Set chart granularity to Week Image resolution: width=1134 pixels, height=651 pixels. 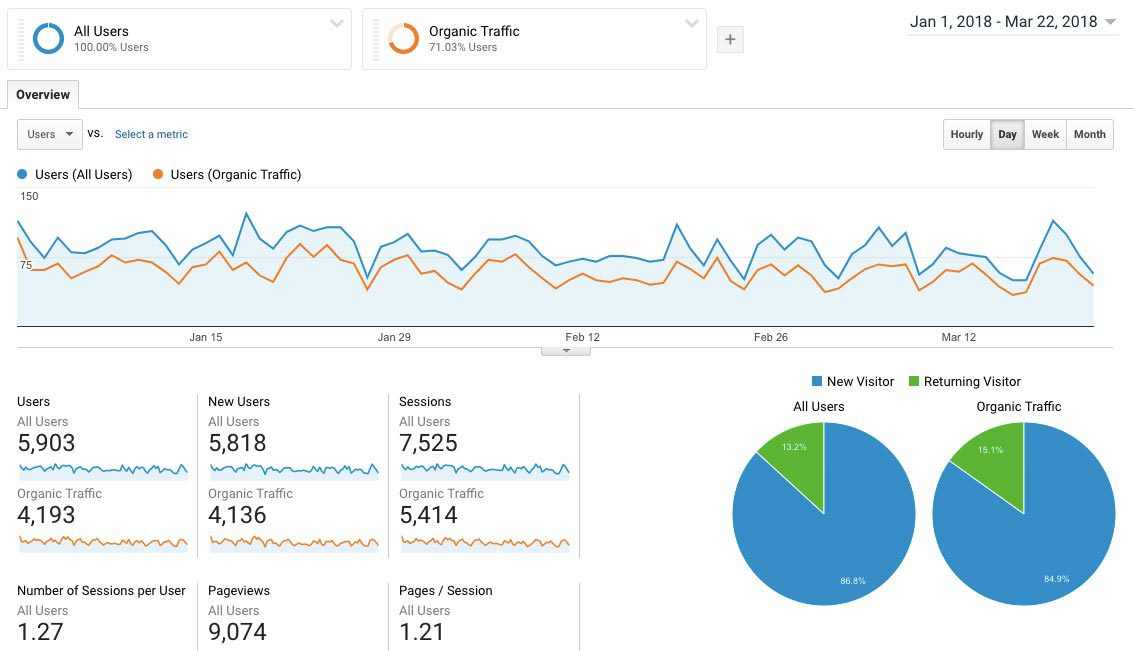[x=1045, y=135]
